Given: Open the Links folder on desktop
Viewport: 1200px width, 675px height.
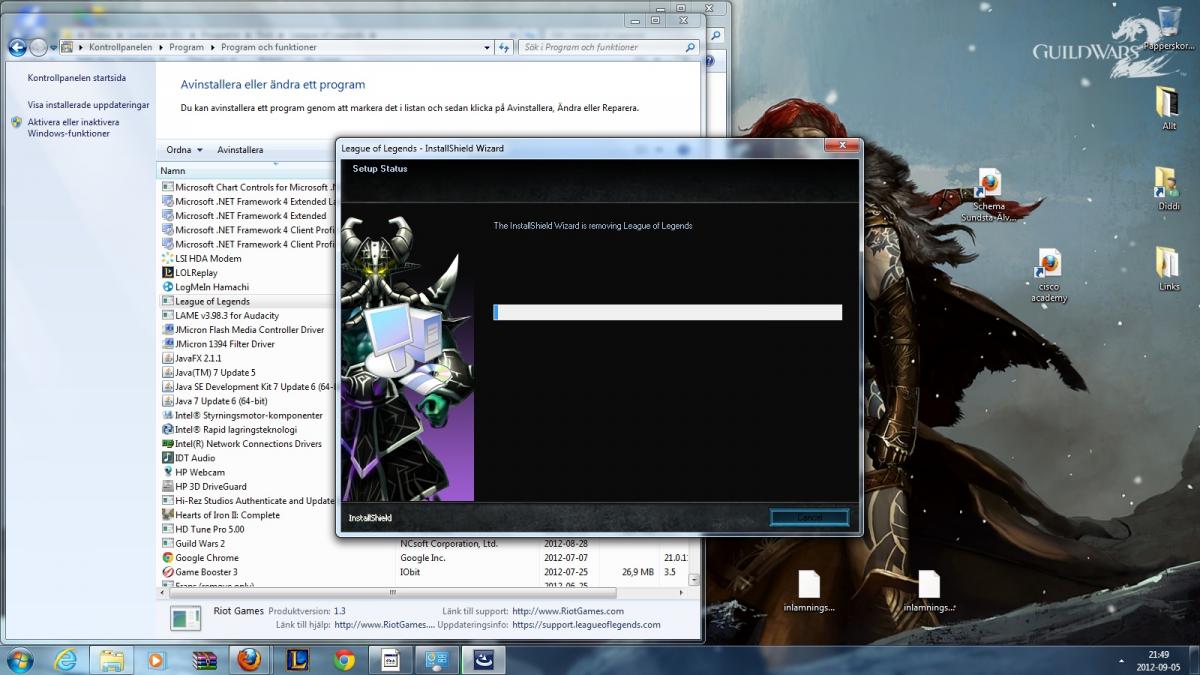Looking at the screenshot, I should click(x=1168, y=269).
